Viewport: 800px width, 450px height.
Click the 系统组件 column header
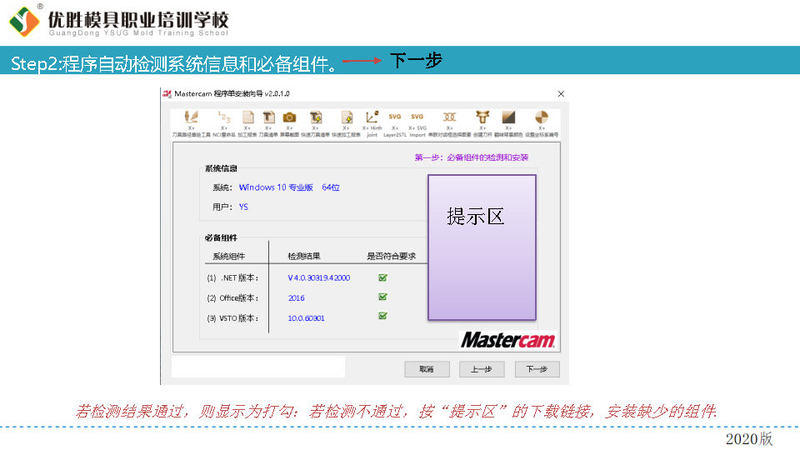point(229,256)
